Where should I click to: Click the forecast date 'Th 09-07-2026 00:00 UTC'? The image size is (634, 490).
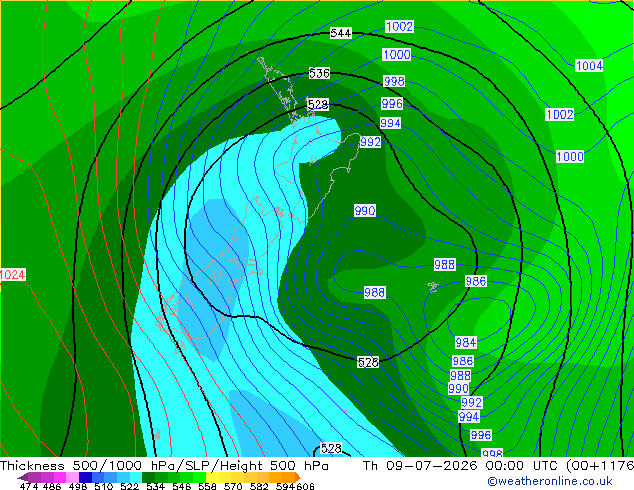click(463, 465)
